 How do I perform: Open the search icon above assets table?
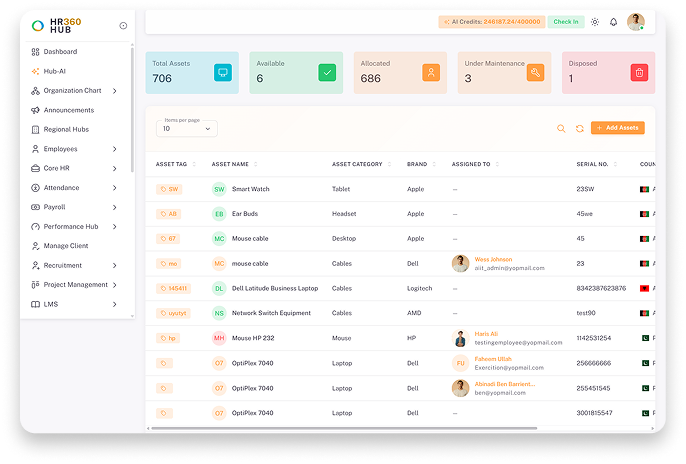click(561, 129)
